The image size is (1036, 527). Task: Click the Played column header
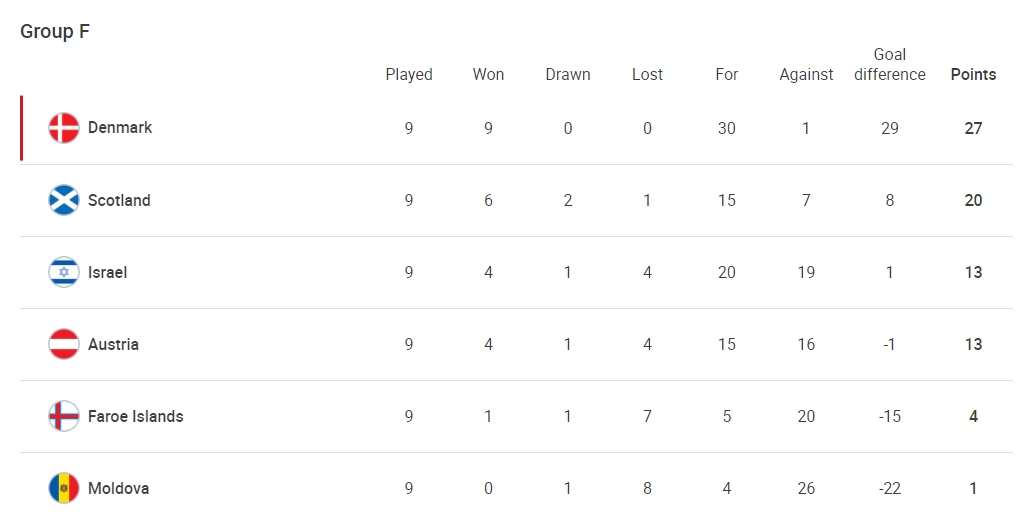point(409,75)
